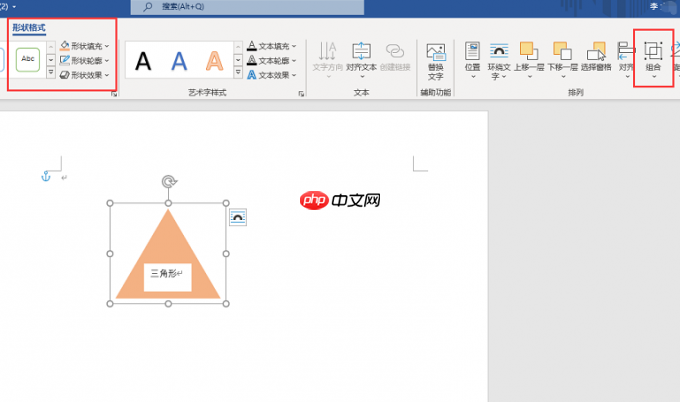Click the text fill A icon

click(x=252, y=46)
